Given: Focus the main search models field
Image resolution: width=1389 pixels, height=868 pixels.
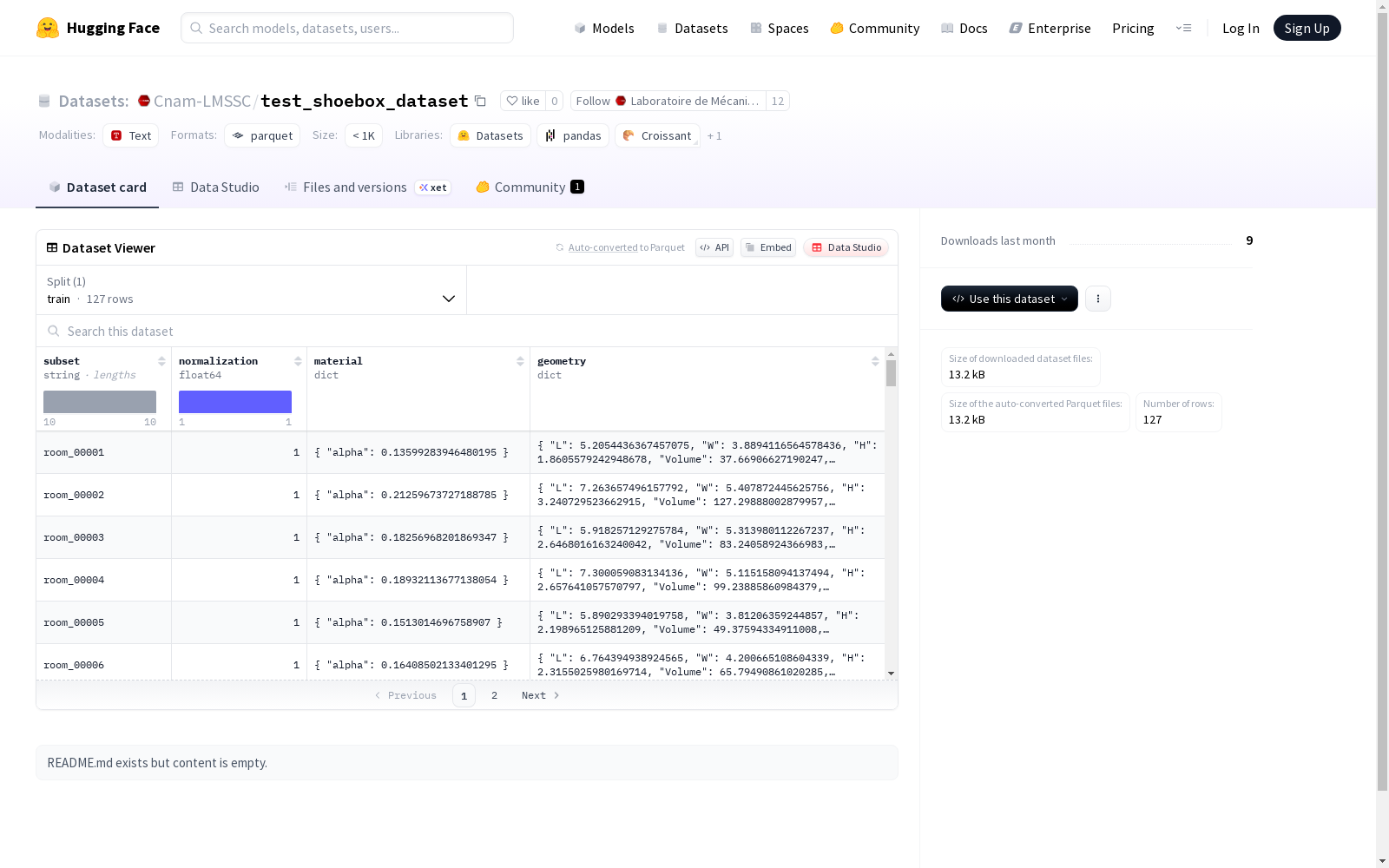Looking at the screenshot, I should (x=347, y=28).
